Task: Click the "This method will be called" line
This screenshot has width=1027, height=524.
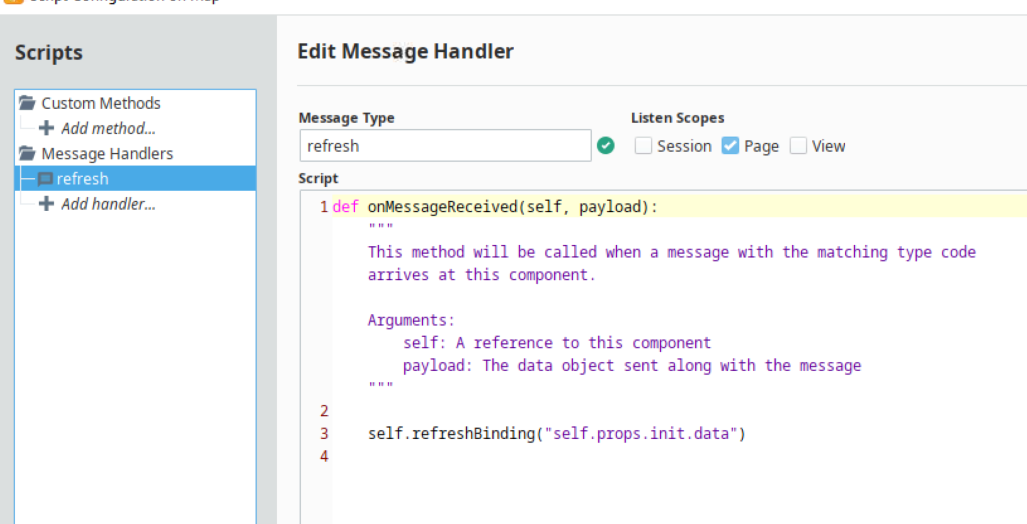Action: [671, 252]
